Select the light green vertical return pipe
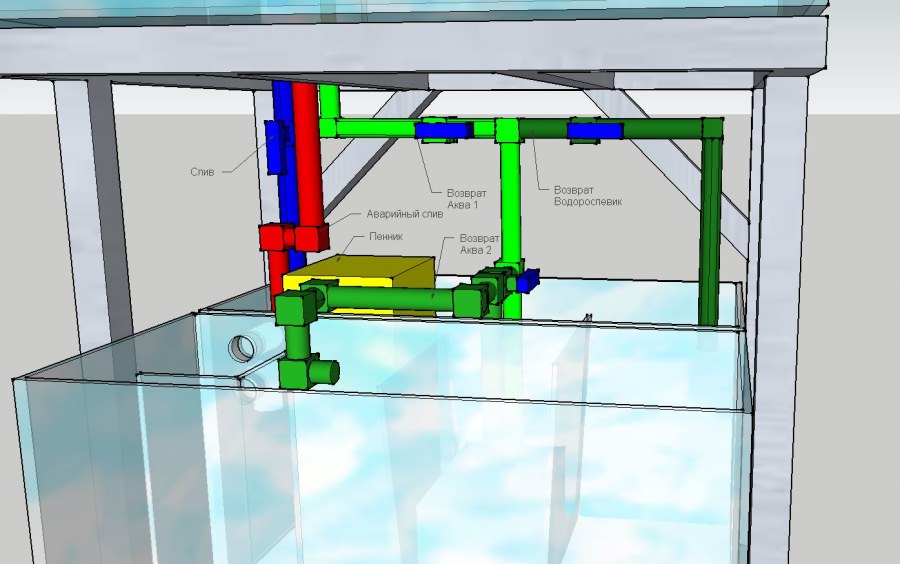The image size is (900, 564). (509, 200)
